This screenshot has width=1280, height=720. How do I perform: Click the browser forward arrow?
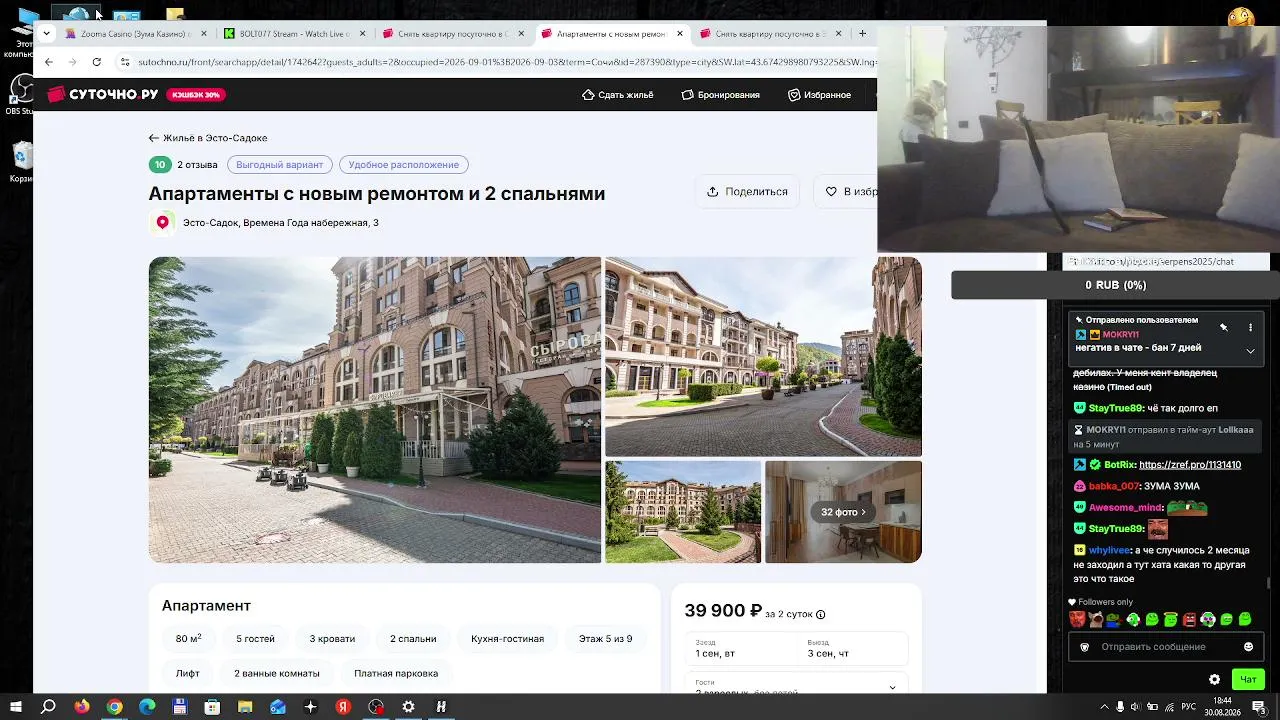72,62
